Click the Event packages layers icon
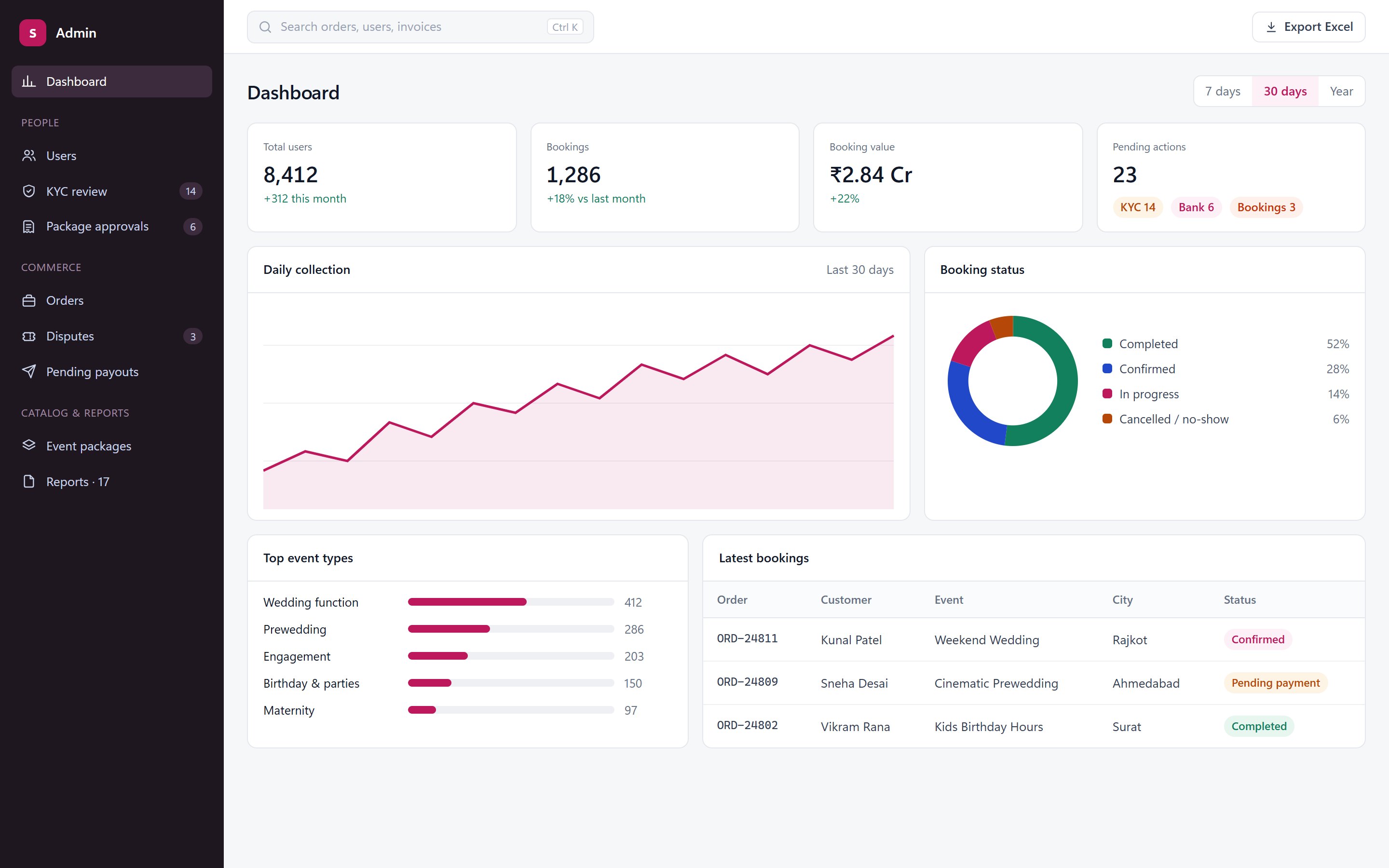This screenshot has width=1389, height=868. tap(29, 446)
